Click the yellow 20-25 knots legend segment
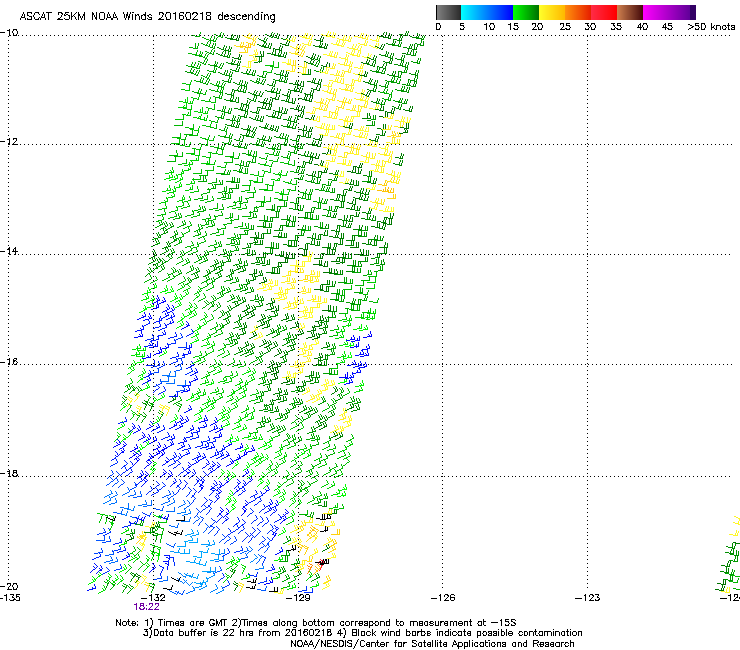The image size is (740, 650). click(x=552, y=12)
